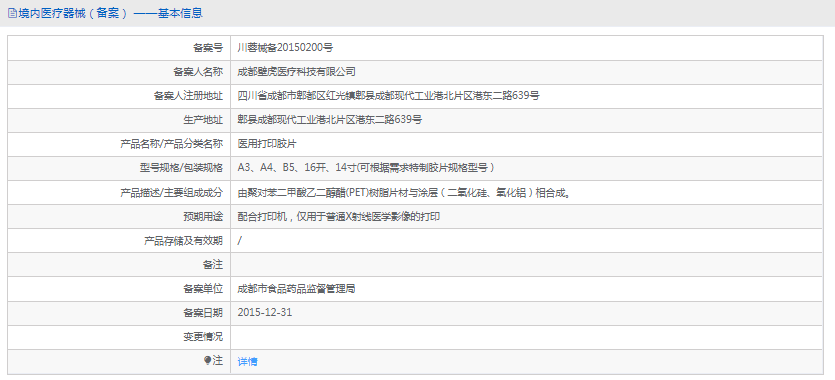The image size is (835, 380).
Task: Click the 备案号 label cell
Action: pyautogui.click(x=119, y=48)
